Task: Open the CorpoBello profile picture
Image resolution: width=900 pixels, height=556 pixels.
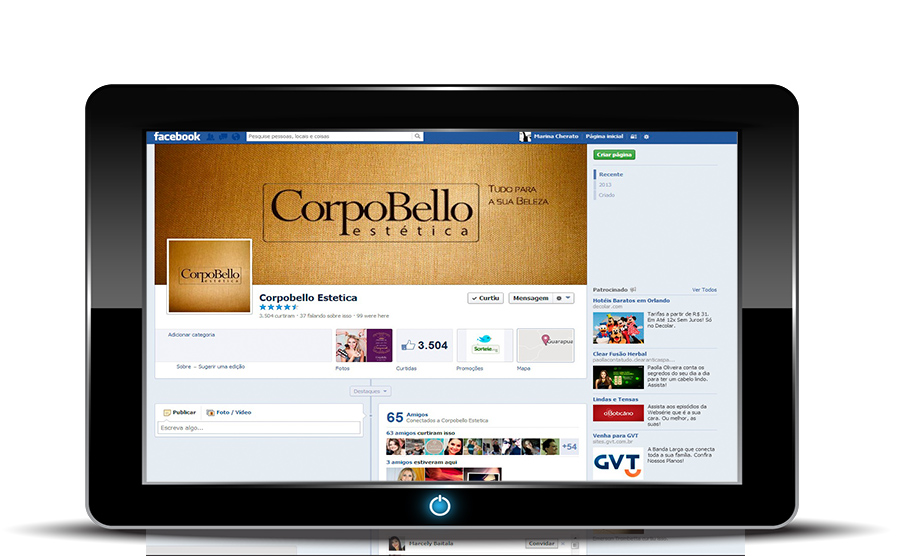Action: pos(210,277)
